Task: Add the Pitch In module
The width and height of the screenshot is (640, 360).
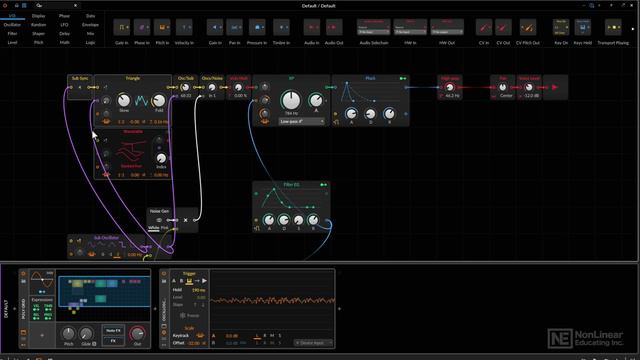Action: pos(162,27)
